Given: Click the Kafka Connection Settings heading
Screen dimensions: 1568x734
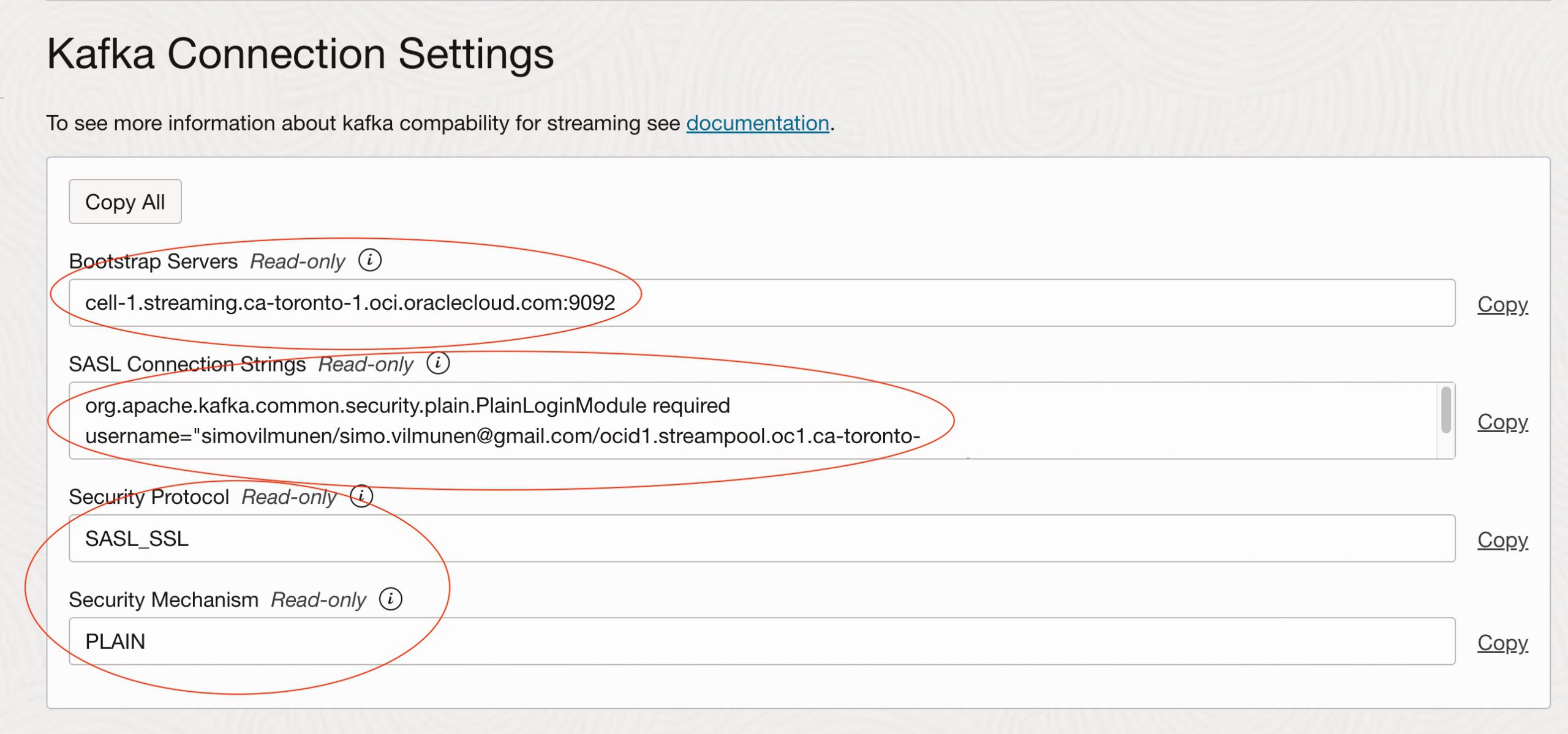Looking at the screenshot, I should pos(300,54).
